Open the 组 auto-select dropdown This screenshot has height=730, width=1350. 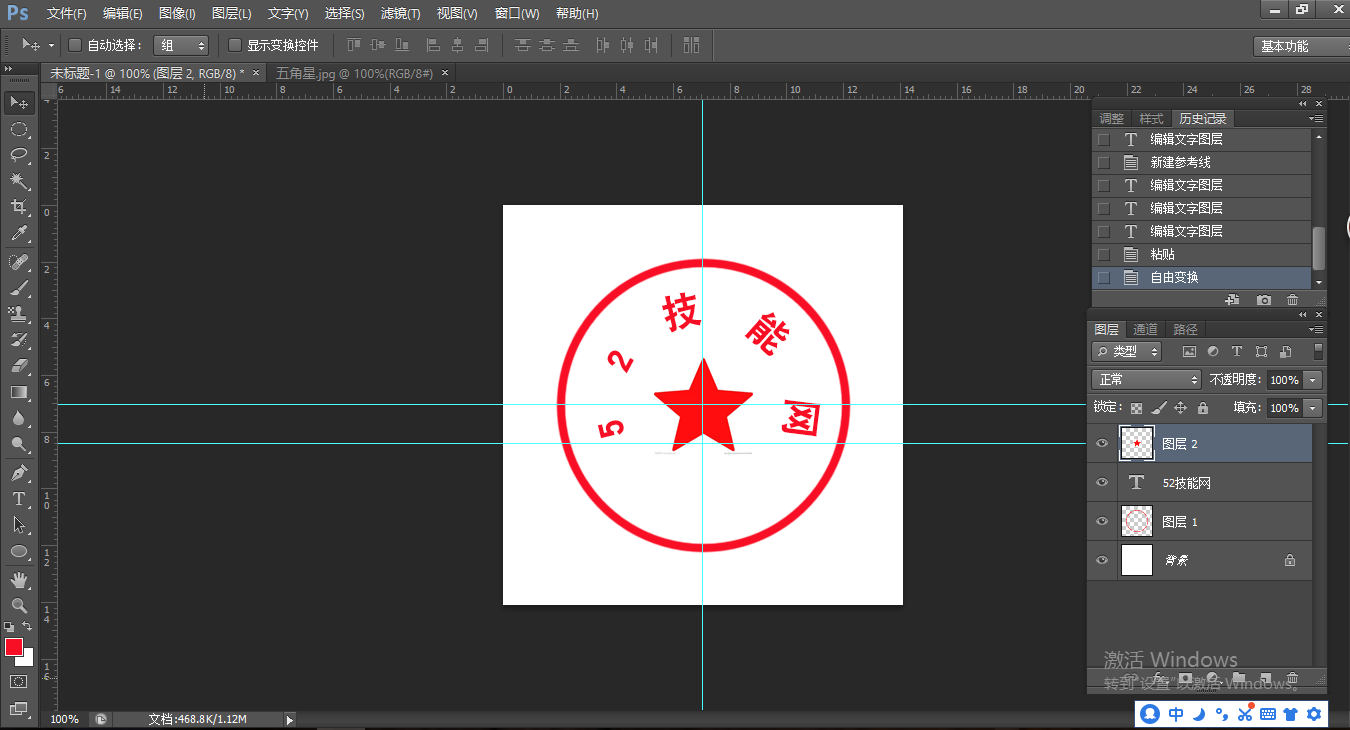tap(181, 45)
